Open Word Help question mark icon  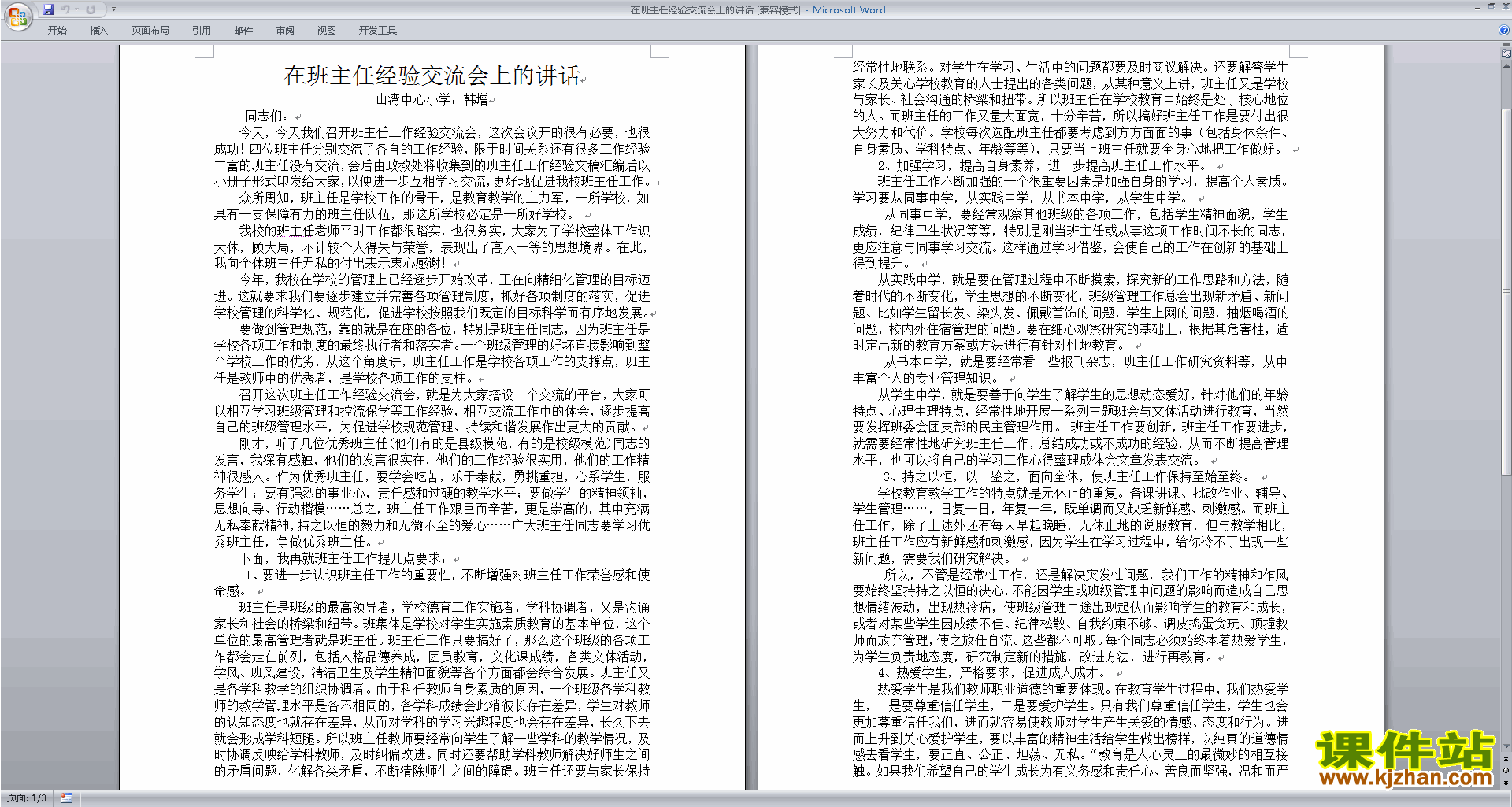click(1504, 30)
